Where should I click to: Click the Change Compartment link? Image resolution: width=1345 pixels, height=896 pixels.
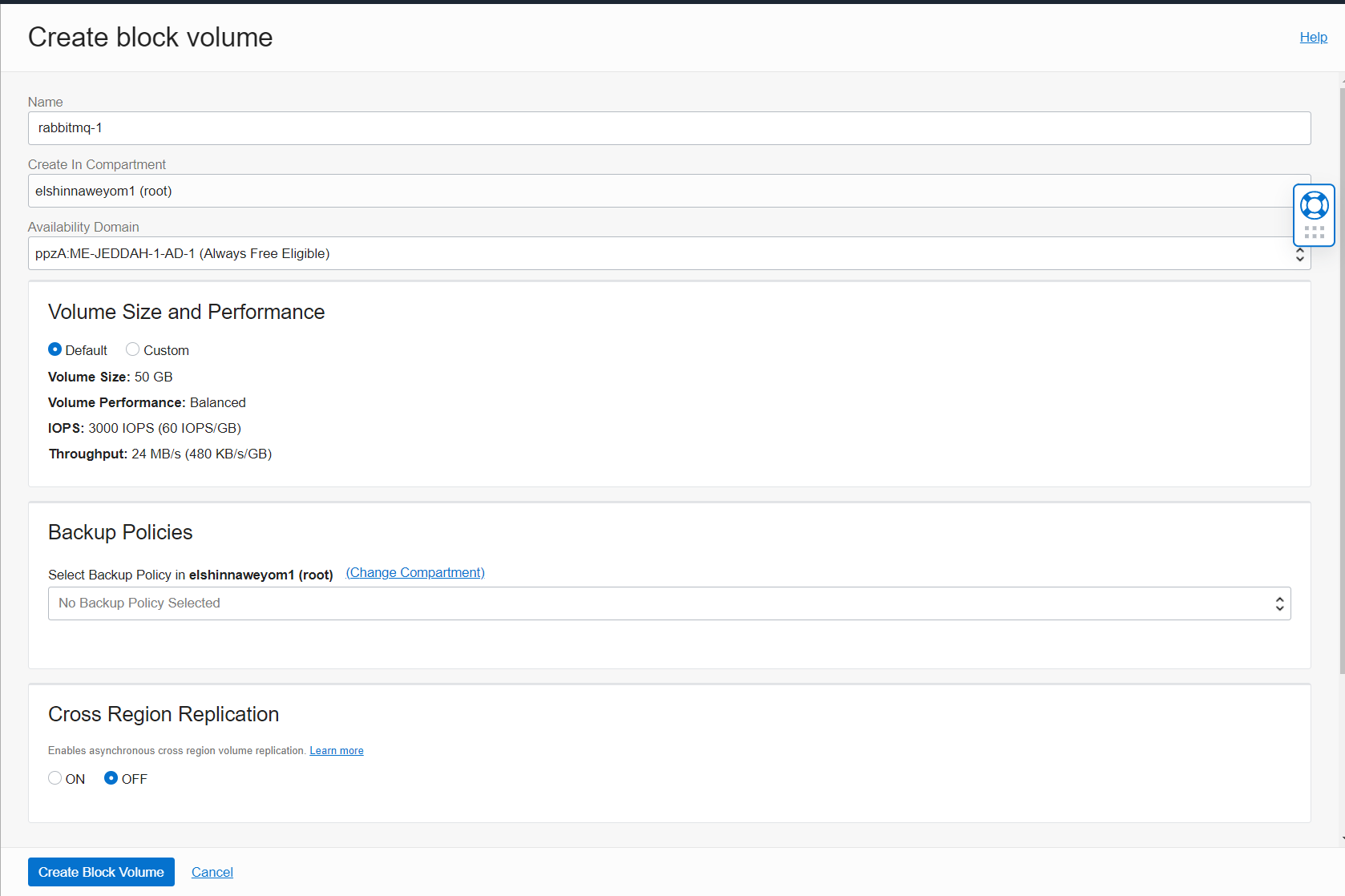coord(414,572)
